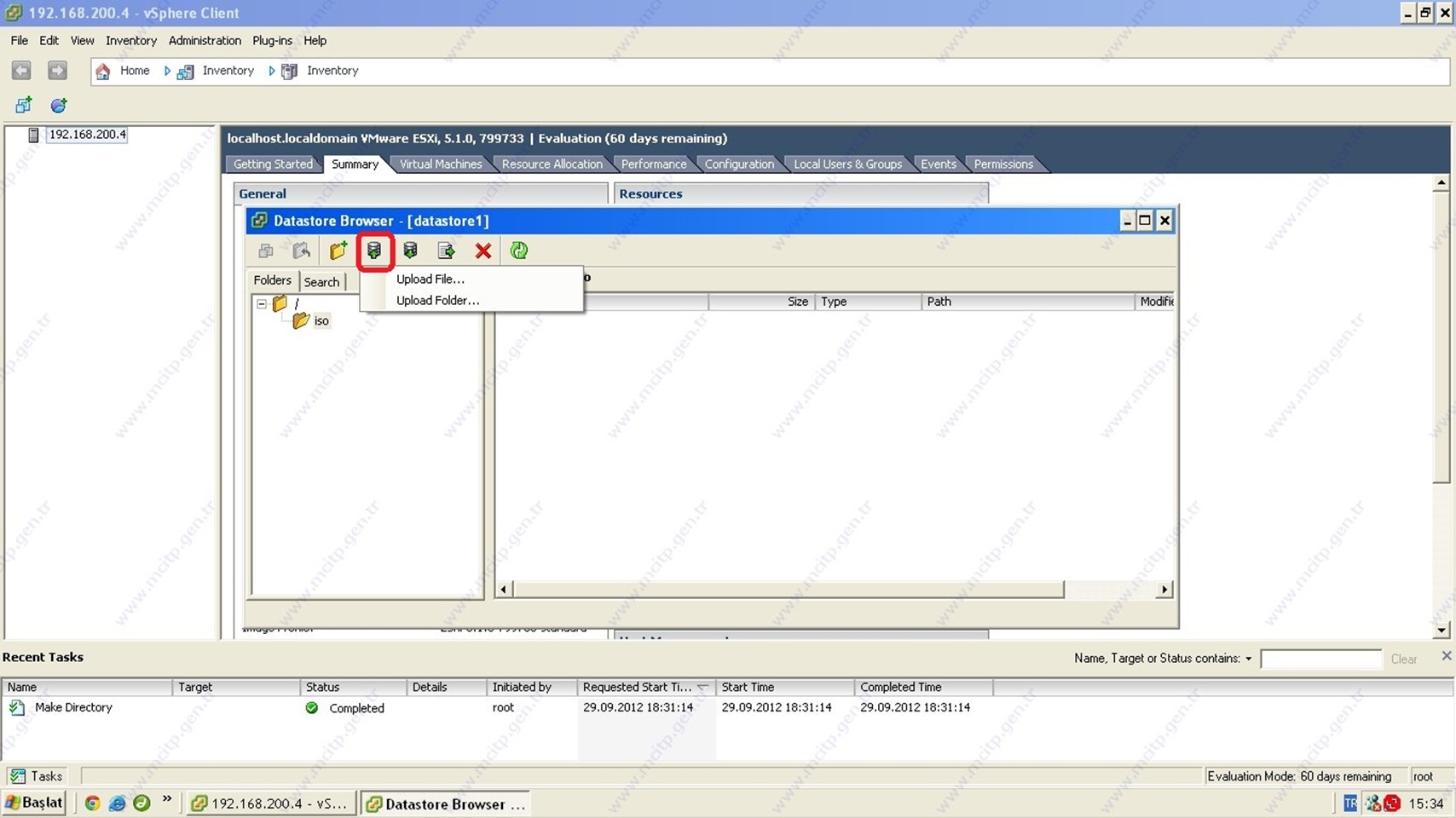Click the download from datastore icon
Viewport: 1456px width, 818px height.
click(410, 251)
